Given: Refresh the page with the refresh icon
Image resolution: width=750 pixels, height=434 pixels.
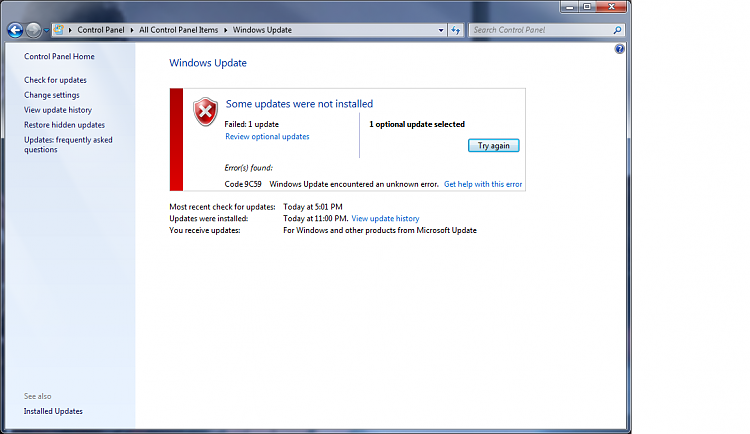Looking at the screenshot, I should point(456,30).
